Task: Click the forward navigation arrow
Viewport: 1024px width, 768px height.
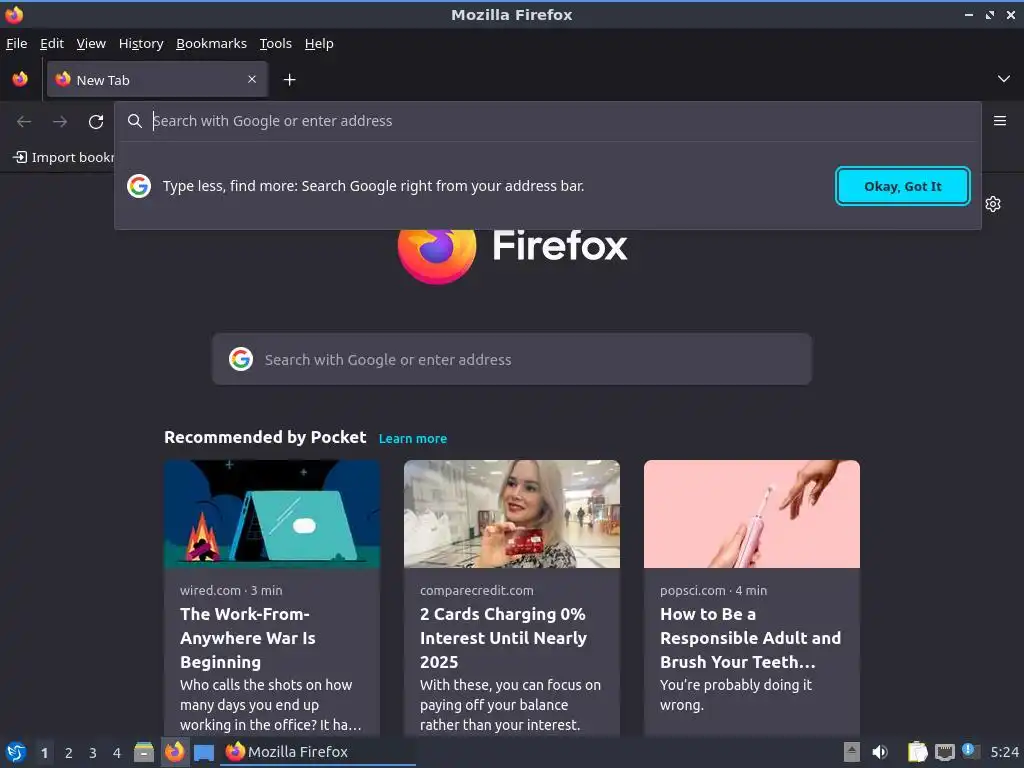Action: (60, 121)
